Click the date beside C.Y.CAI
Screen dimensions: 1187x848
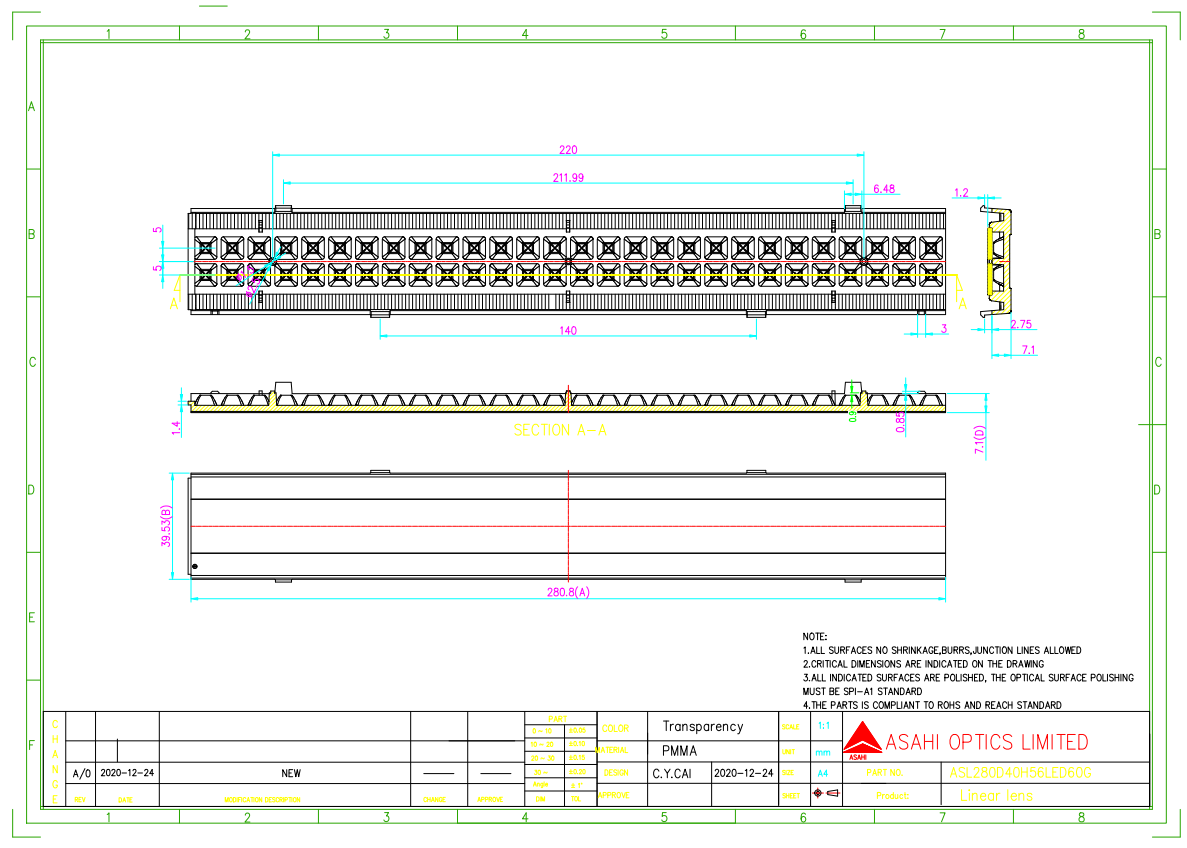(743, 773)
